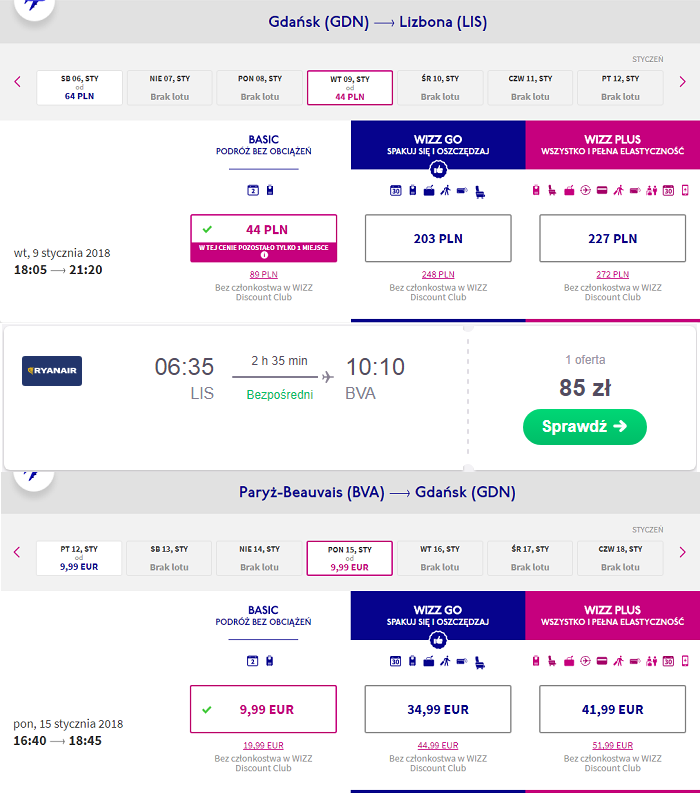The height and width of the screenshot is (793, 700).
Task: Click the seat icon in WIZZ GO Gdańsk–Lizbona row
Action: 479,192
